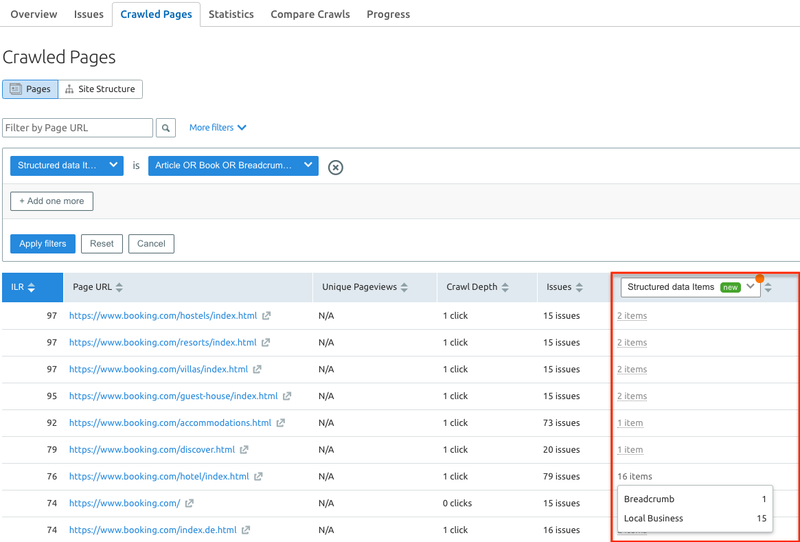Click 79 issues in hotel/index row

click(561, 476)
